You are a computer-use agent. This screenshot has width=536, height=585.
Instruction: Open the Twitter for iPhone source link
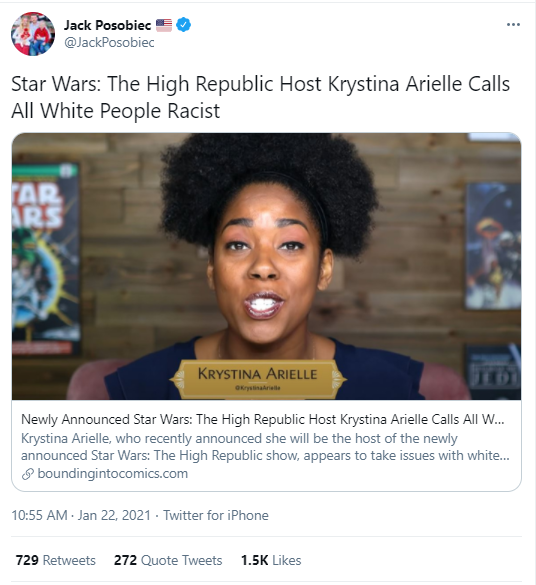click(216, 515)
